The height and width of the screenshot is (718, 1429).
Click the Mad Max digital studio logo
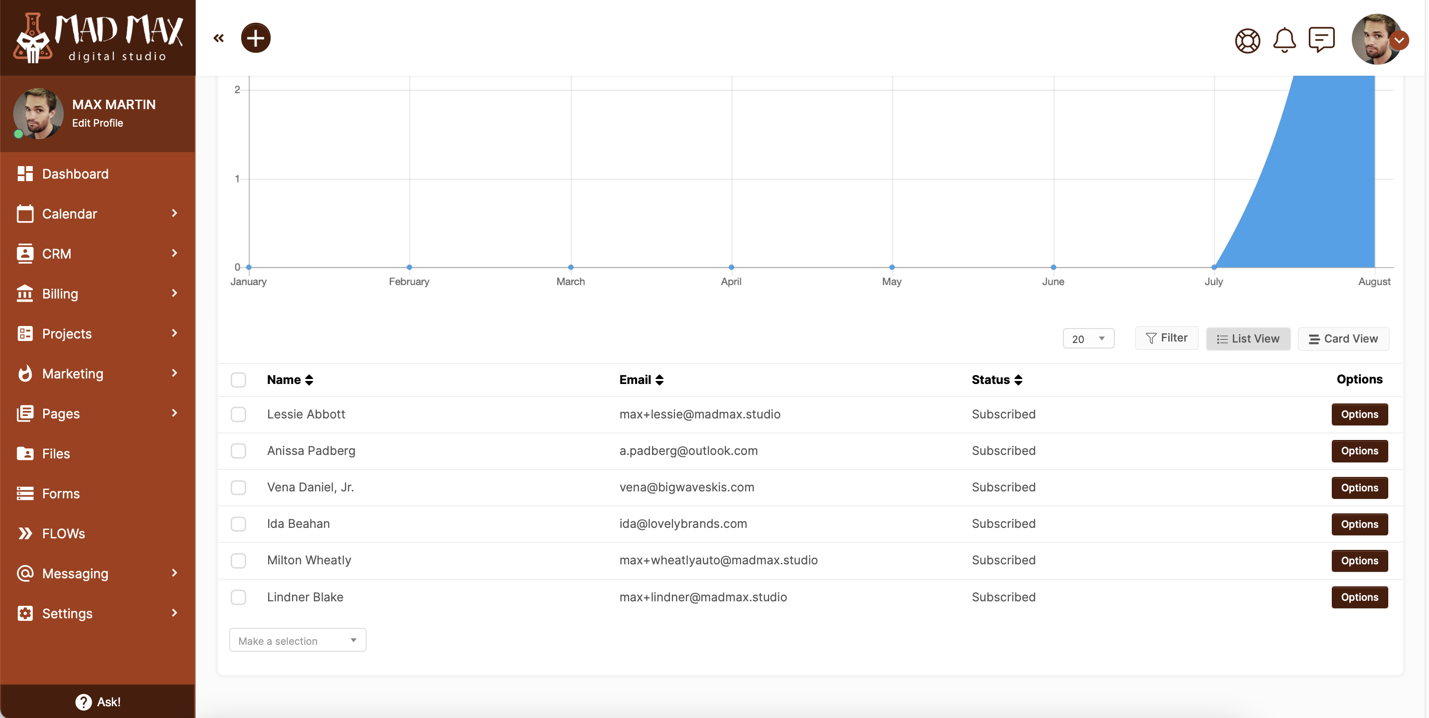(97, 37)
